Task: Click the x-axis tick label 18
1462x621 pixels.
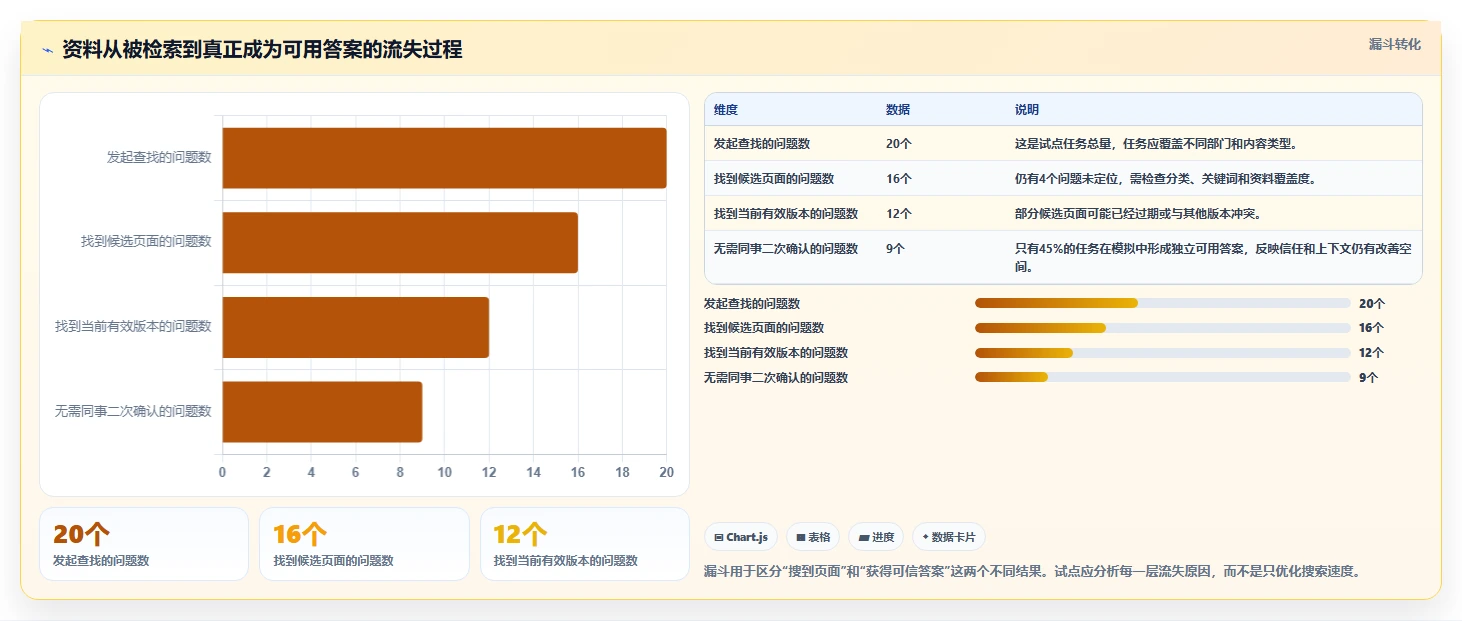Action: (x=622, y=472)
